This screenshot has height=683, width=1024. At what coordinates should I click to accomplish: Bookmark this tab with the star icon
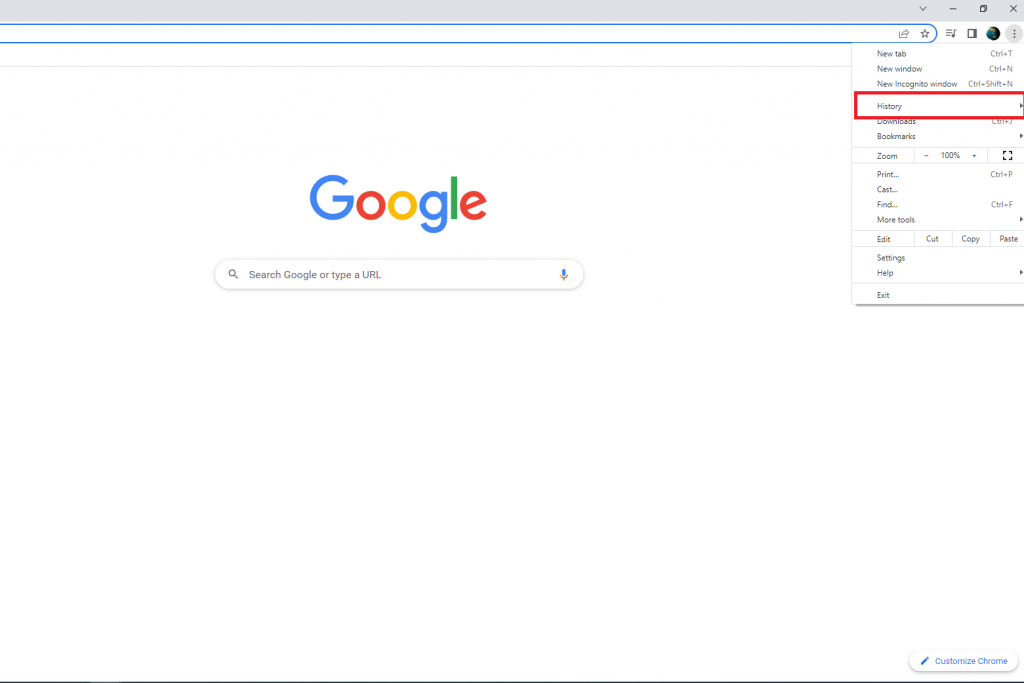(925, 34)
